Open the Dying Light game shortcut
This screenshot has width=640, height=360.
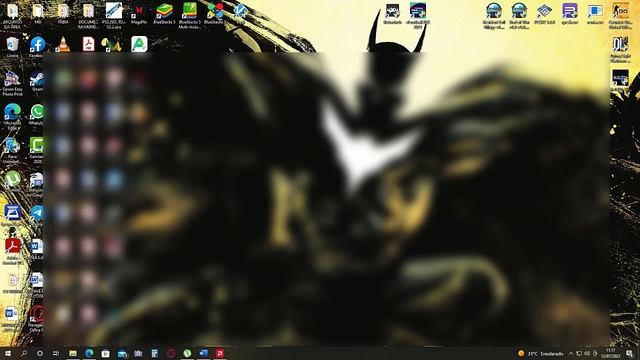click(x=620, y=49)
